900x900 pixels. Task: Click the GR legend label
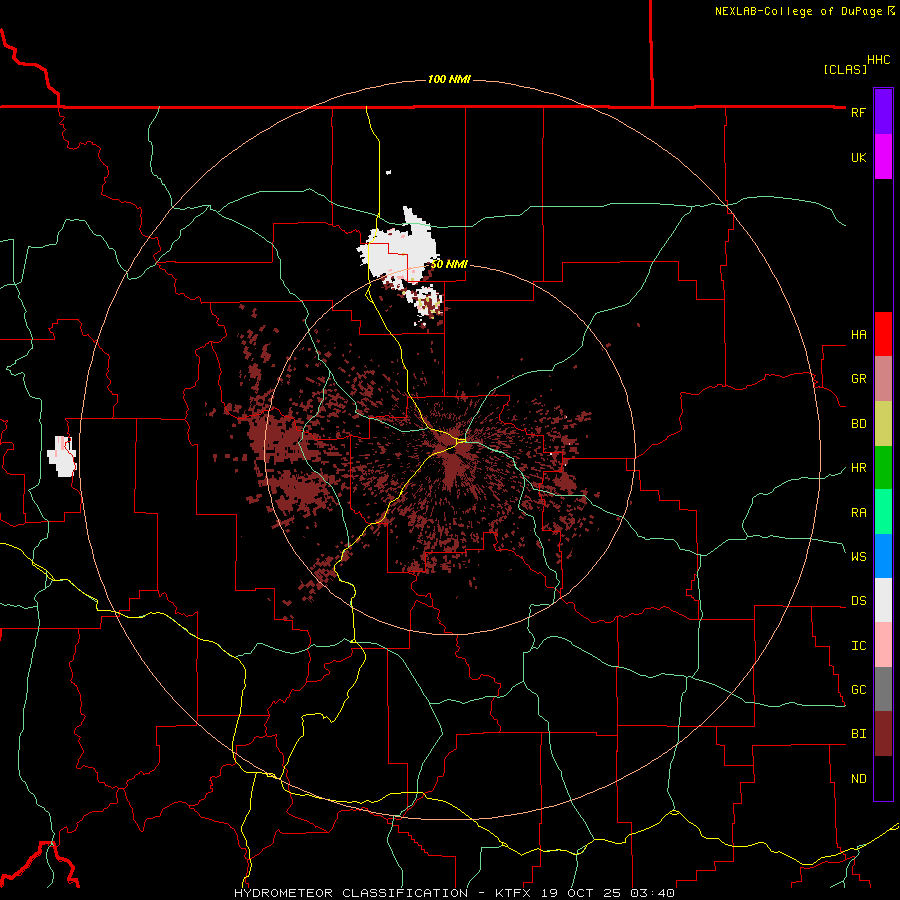[858, 379]
